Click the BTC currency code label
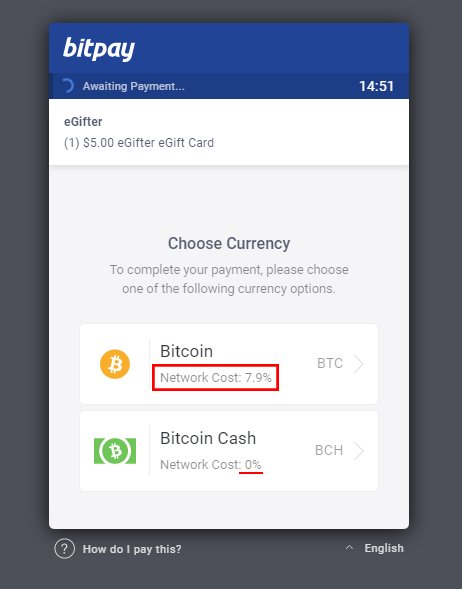 [x=330, y=363]
